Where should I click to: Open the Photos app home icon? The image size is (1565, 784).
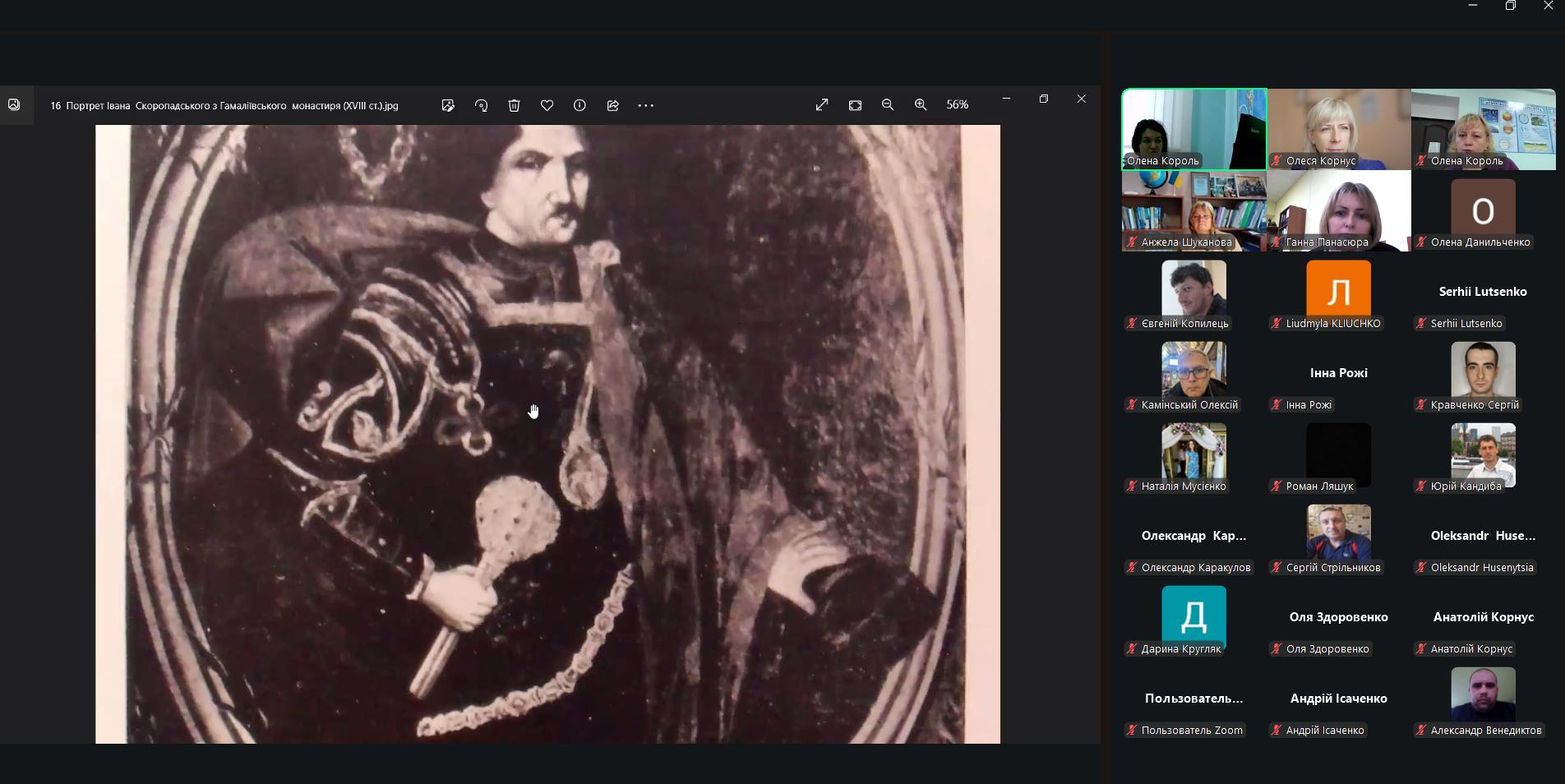(x=14, y=105)
